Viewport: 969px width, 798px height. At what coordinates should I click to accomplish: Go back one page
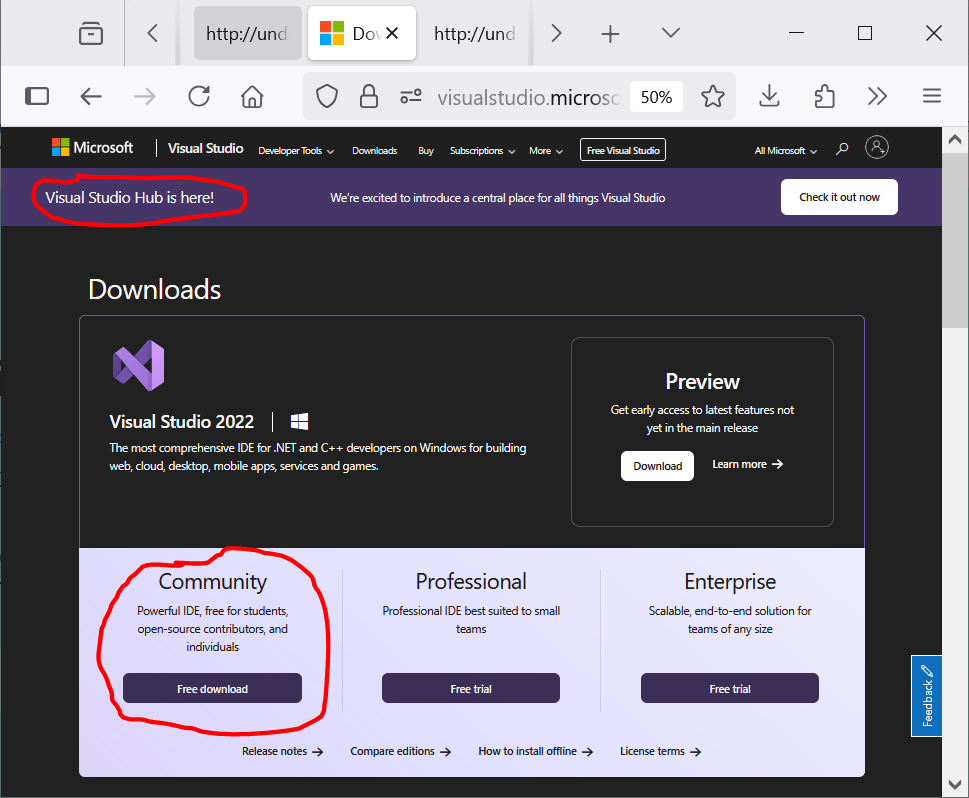tap(91, 96)
